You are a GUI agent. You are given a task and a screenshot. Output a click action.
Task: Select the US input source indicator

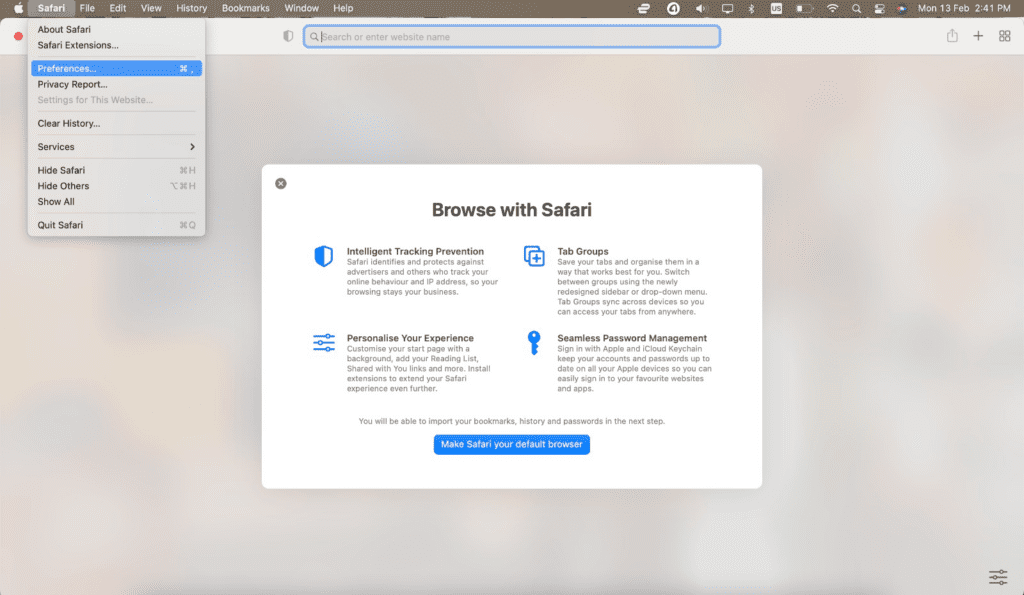776,8
